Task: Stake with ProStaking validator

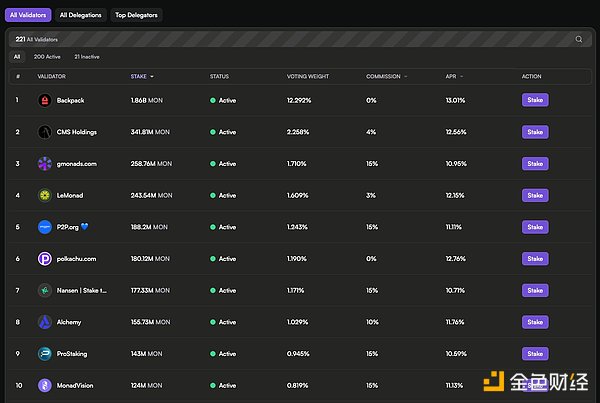Action: (x=535, y=354)
